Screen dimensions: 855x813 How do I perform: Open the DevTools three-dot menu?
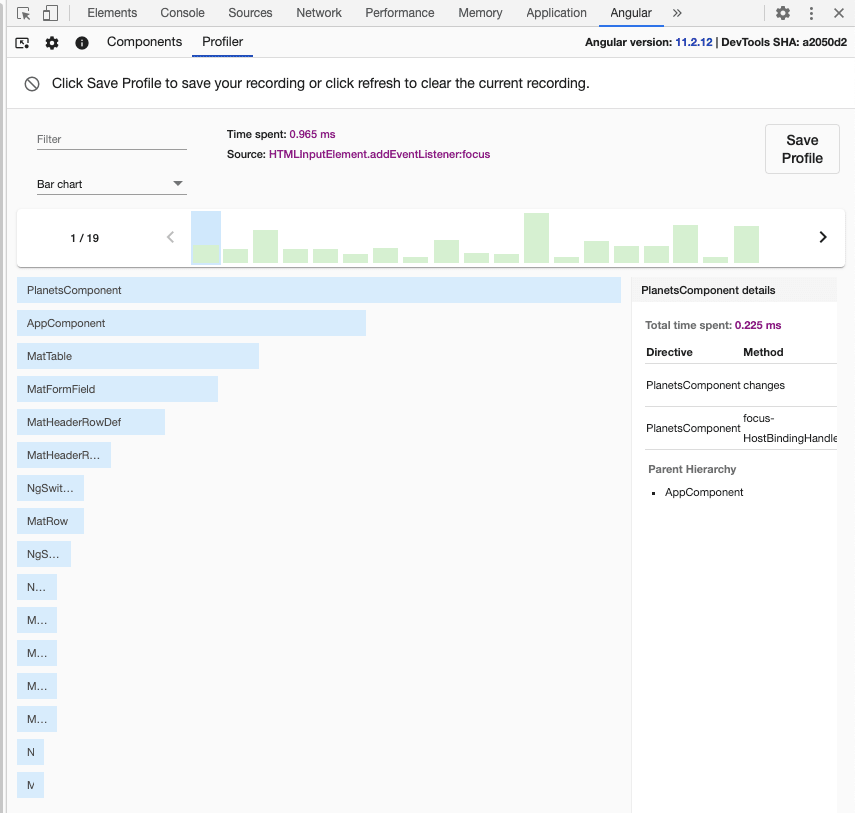coord(811,13)
